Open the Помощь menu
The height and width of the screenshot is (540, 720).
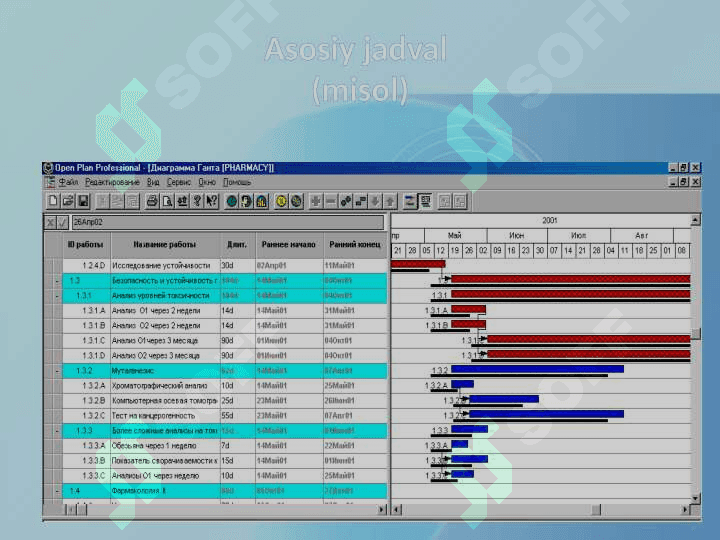click(x=237, y=182)
